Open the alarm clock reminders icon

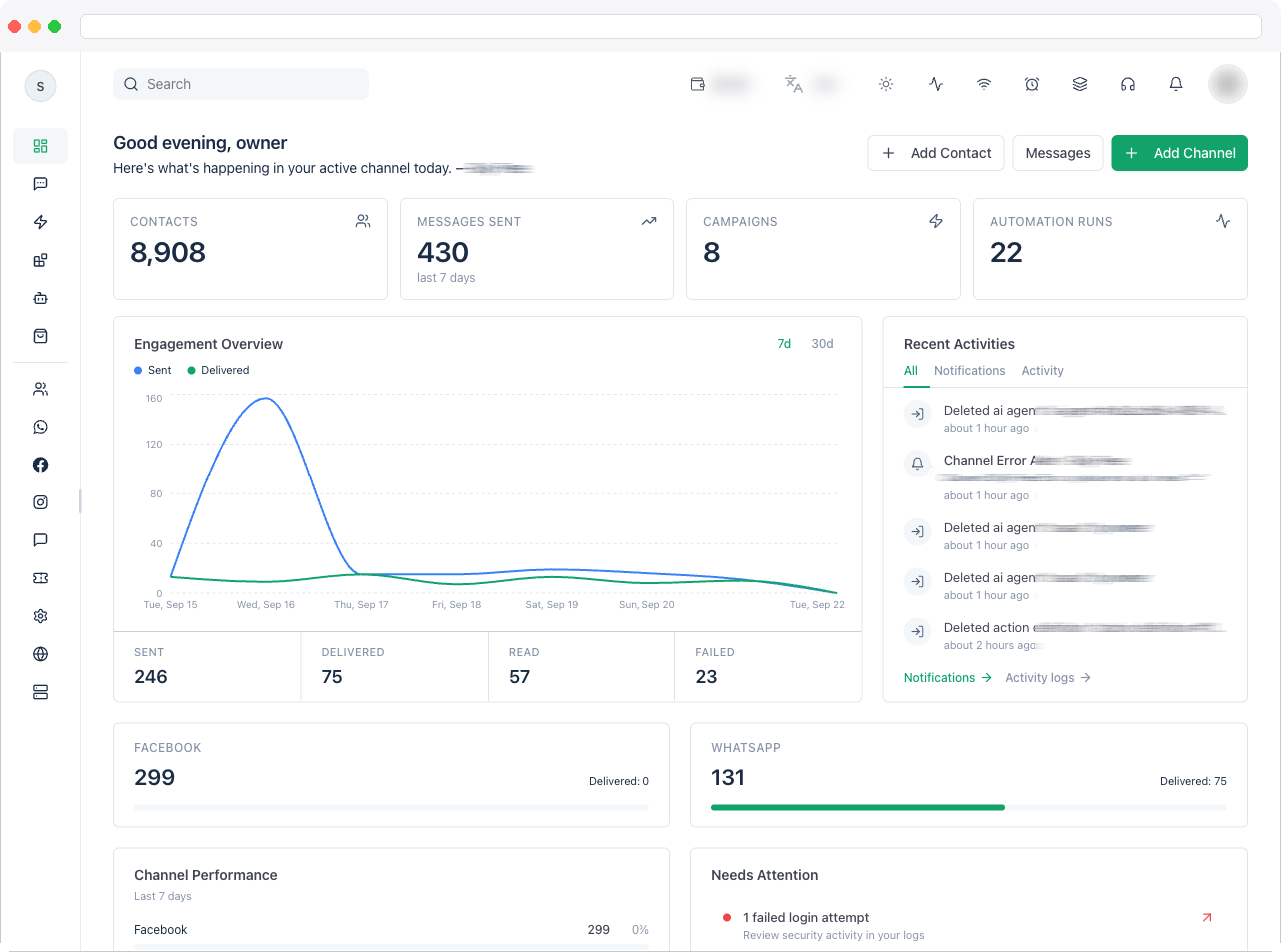[1032, 84]
